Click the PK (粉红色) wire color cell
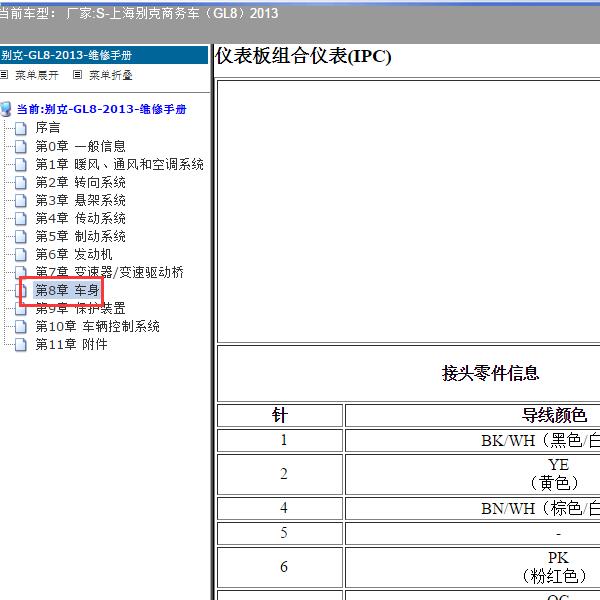Screen dimensions: 600x600 473,567
